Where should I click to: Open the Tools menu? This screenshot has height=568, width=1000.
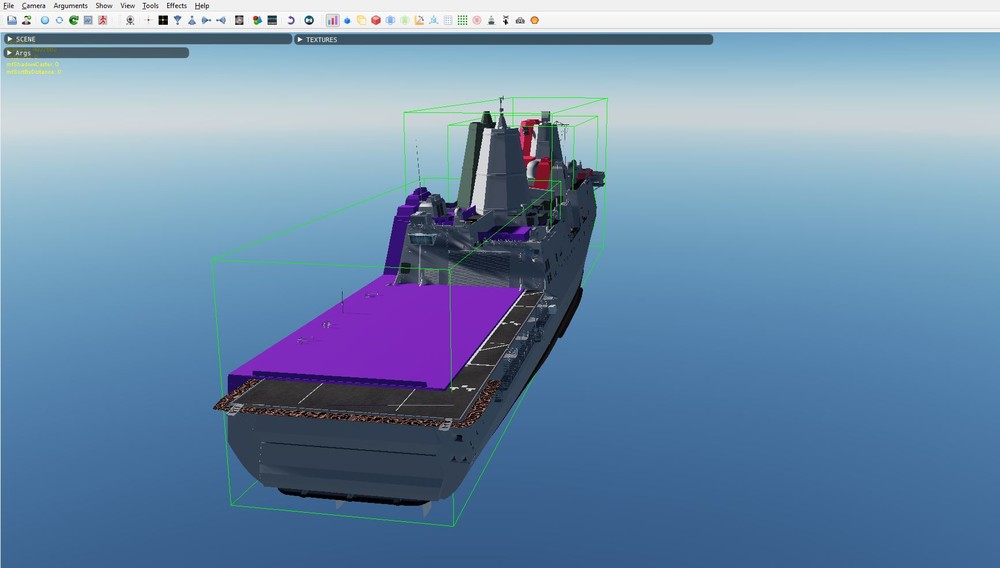coord(151,6)
